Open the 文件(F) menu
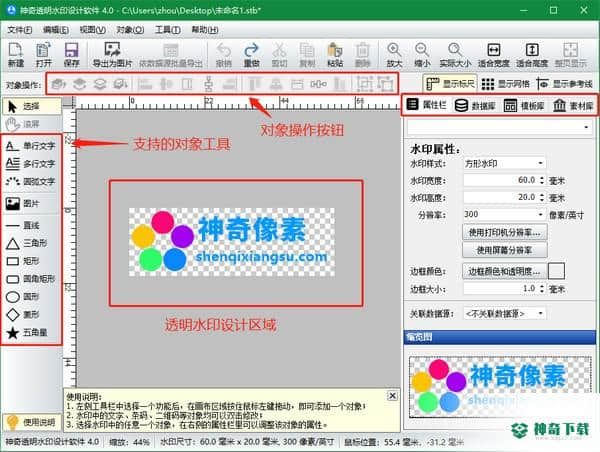This screenshot has height=452, width=600. [20, 30]
